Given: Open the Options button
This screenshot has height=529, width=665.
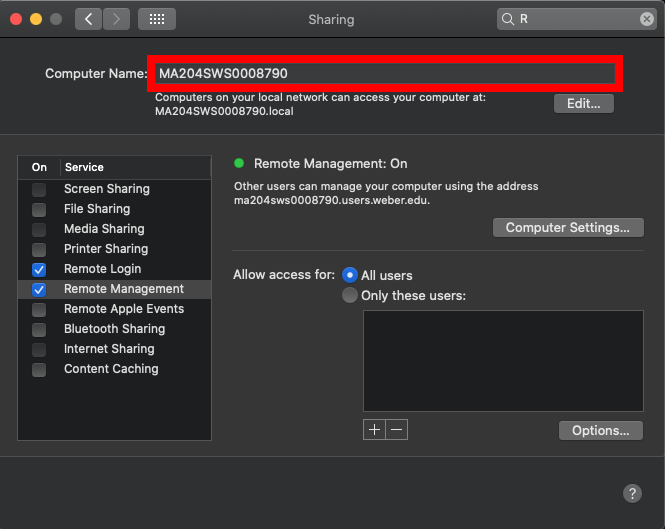Looking at the screenshot, I should click(600, 430).
